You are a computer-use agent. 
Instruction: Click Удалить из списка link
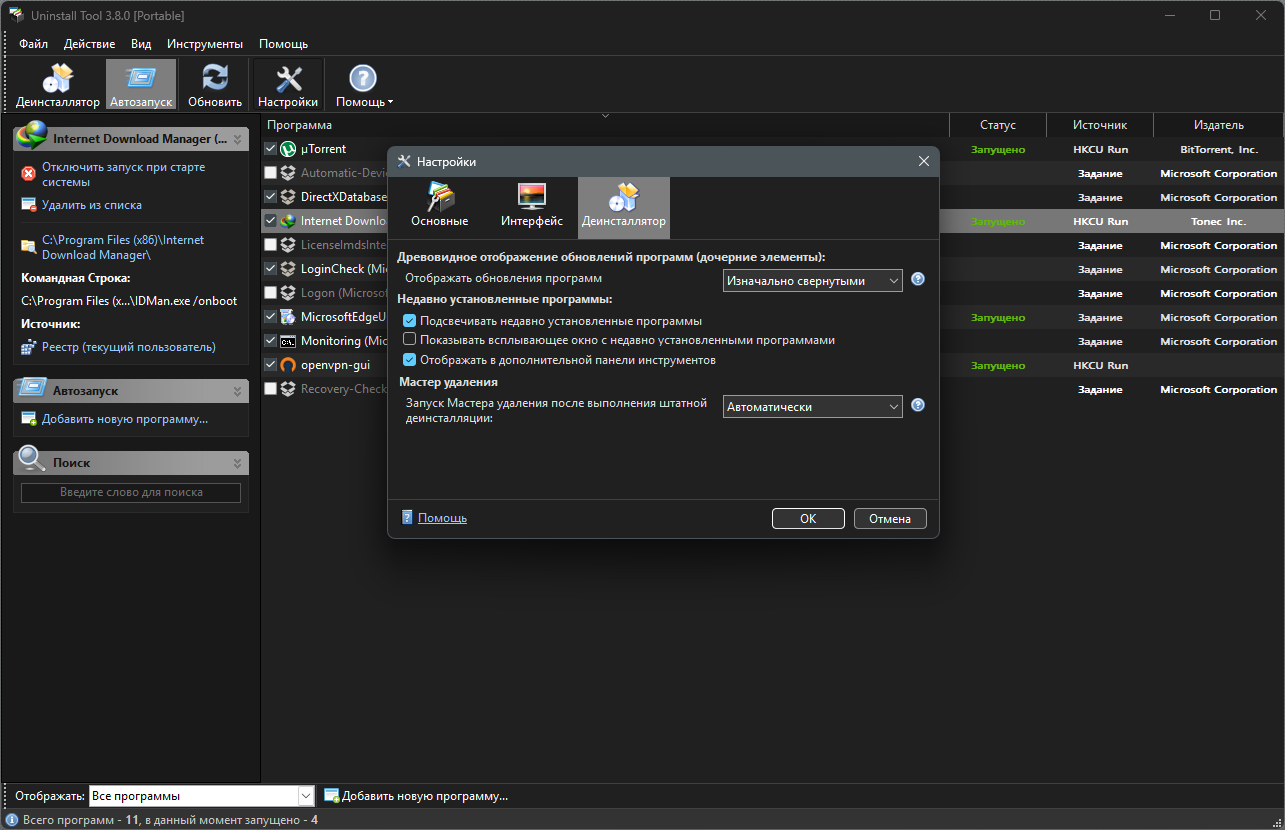(x=92, y=205)
